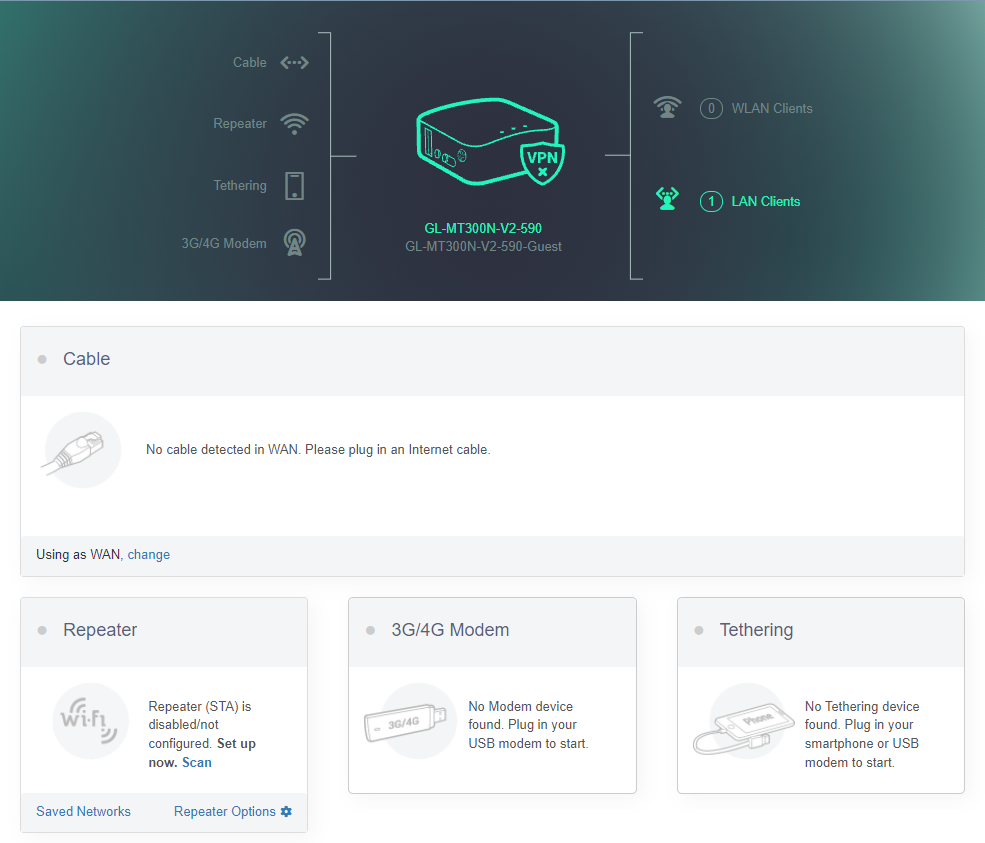This screenshot has height=843, width=985.
Task: Click the Ethernet cable plug image
Action: 82,450
